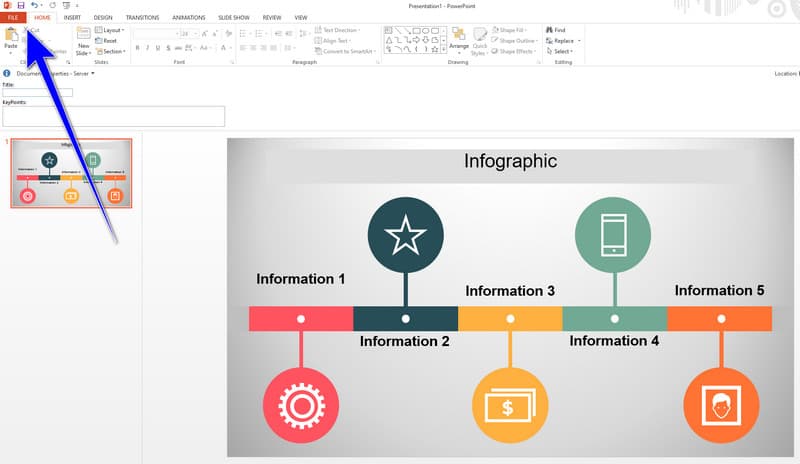Click the Save icon in quick access toolbar
Image resolution: width=800 pixels, height=464 pixels.
pyautogui.click(x=20, y=5)
